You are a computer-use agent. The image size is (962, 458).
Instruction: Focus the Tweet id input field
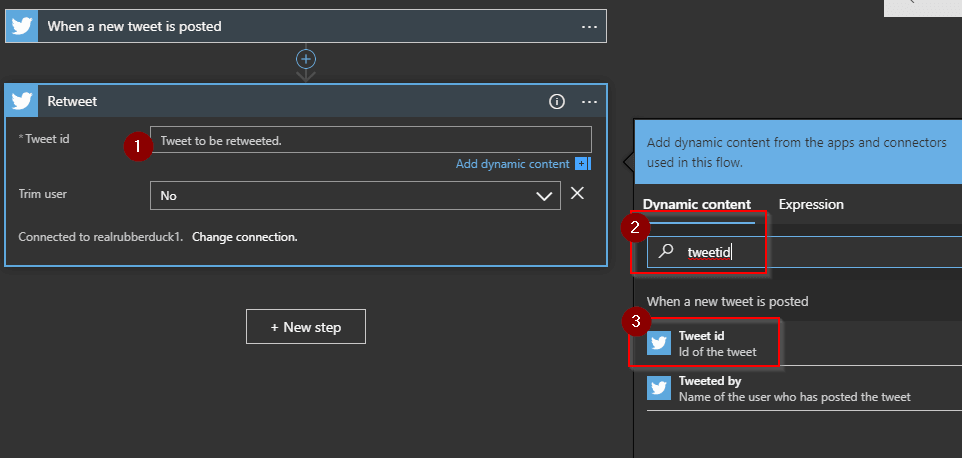click(371, 140)
